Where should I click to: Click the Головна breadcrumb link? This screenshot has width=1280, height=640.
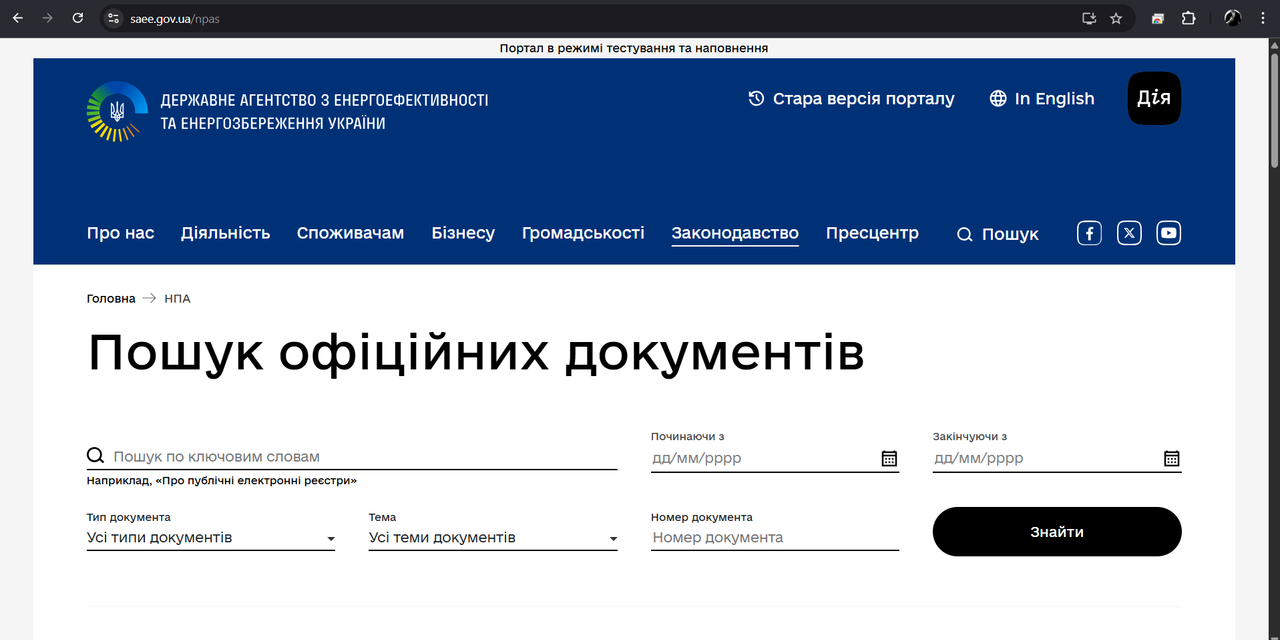111,299
